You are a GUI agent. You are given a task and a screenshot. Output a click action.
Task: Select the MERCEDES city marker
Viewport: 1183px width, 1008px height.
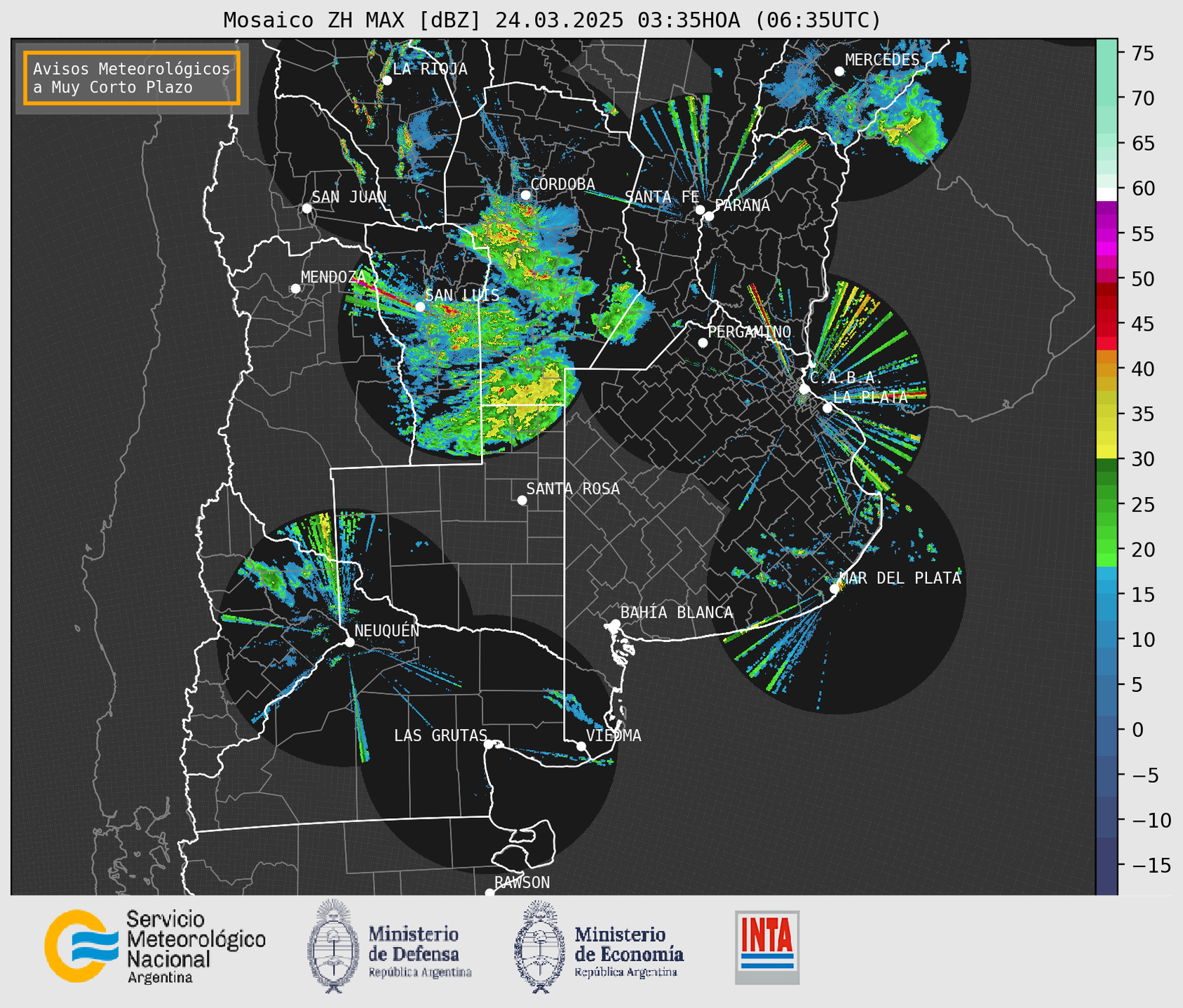839,71
